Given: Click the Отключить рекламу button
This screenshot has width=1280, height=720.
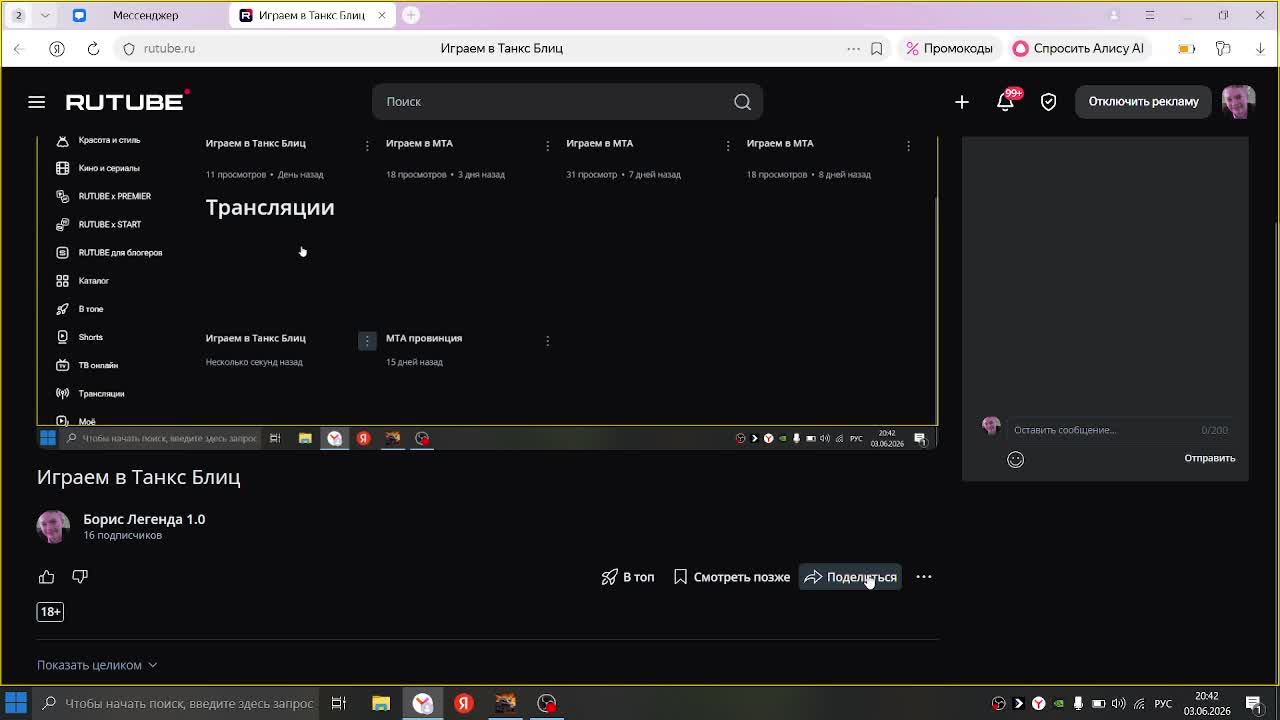Looking at the screenshot, I should click(x=1143, y=101).
